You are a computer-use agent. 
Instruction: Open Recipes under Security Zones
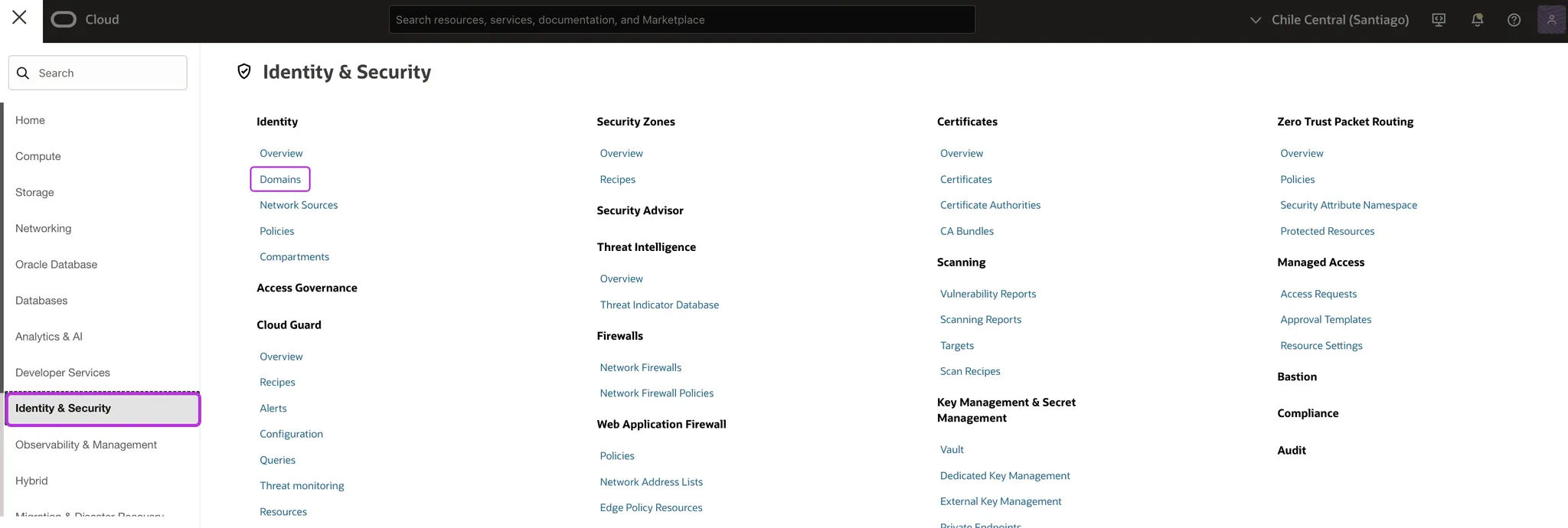point(618,179)
